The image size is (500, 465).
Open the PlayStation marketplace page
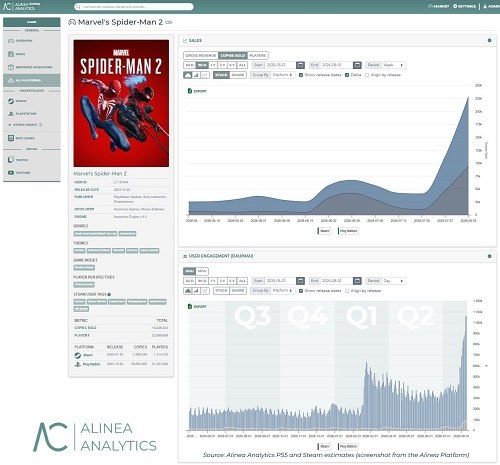(32, 114)
